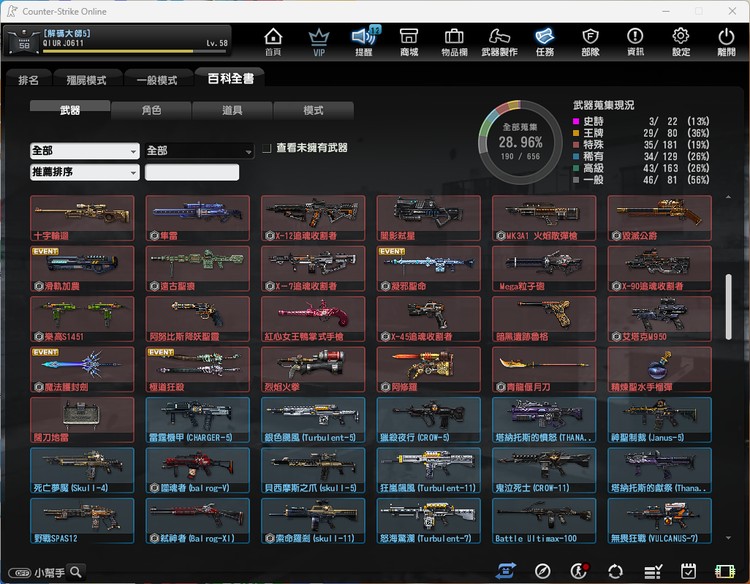Open the 青龍偃月刀 weapon card
This screenshot has height=584, width=750.
click(544, 369)
